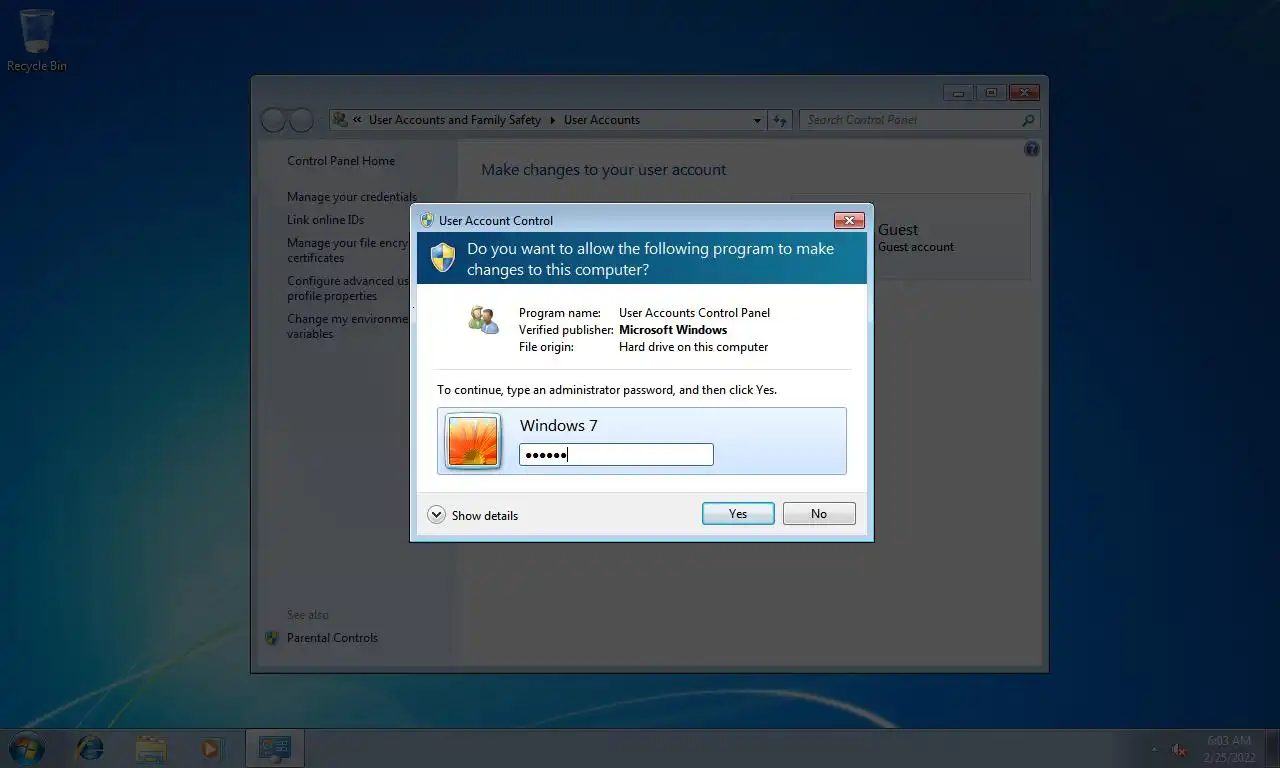The image size is (1280, 768).
Task: Click the UAC title bar shield icon
Action: click(427, 220)
